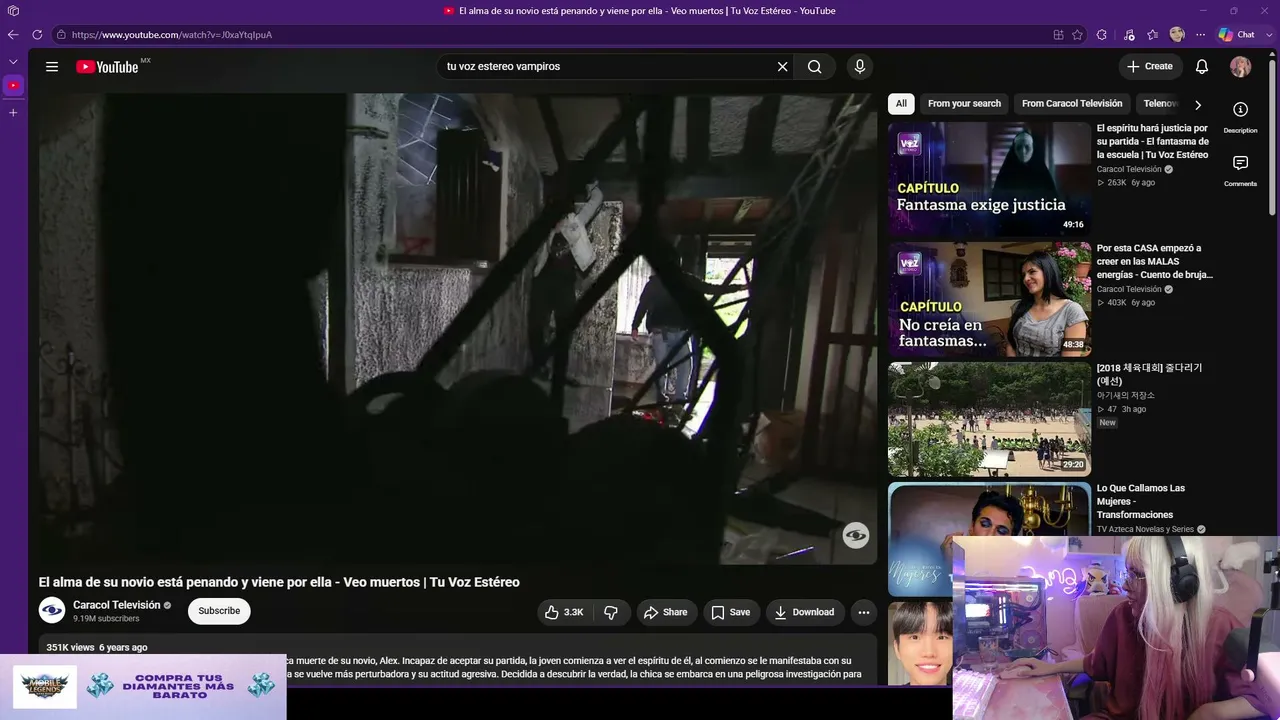Click the browser address bar URL
Image resolution: width=1280 pixels, height=720 pixels.
(x=172, y=35)
